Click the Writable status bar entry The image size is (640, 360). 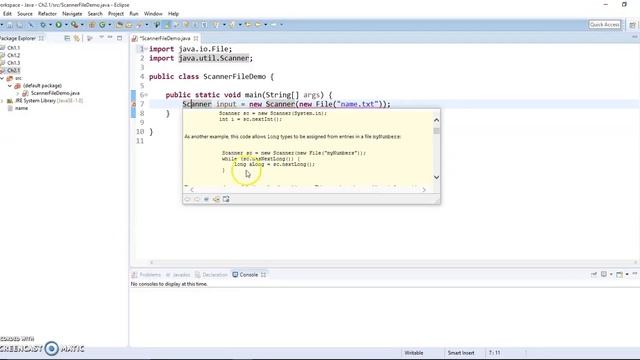coord(413,353)
